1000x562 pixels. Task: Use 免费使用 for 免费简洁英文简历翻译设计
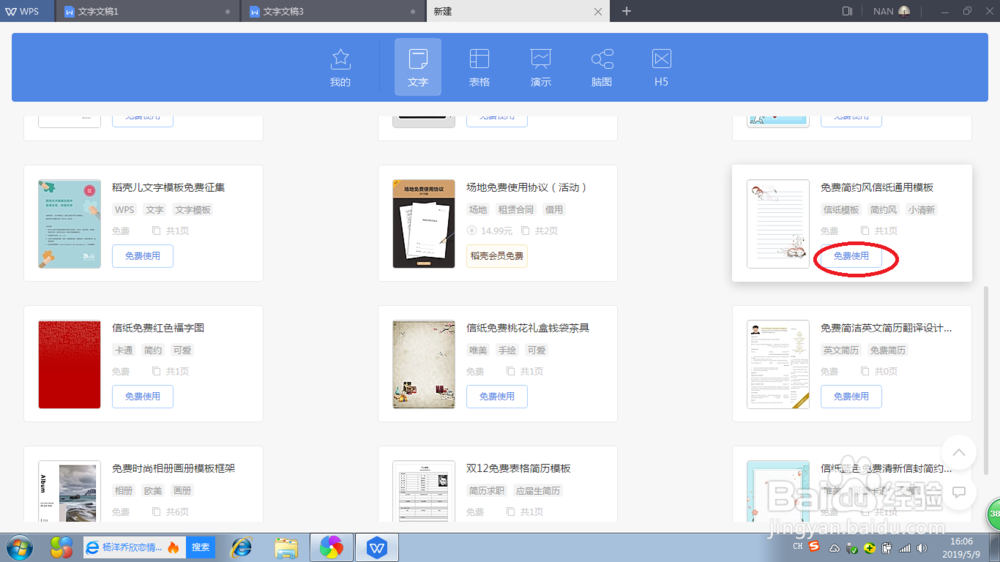pos(851,396)
